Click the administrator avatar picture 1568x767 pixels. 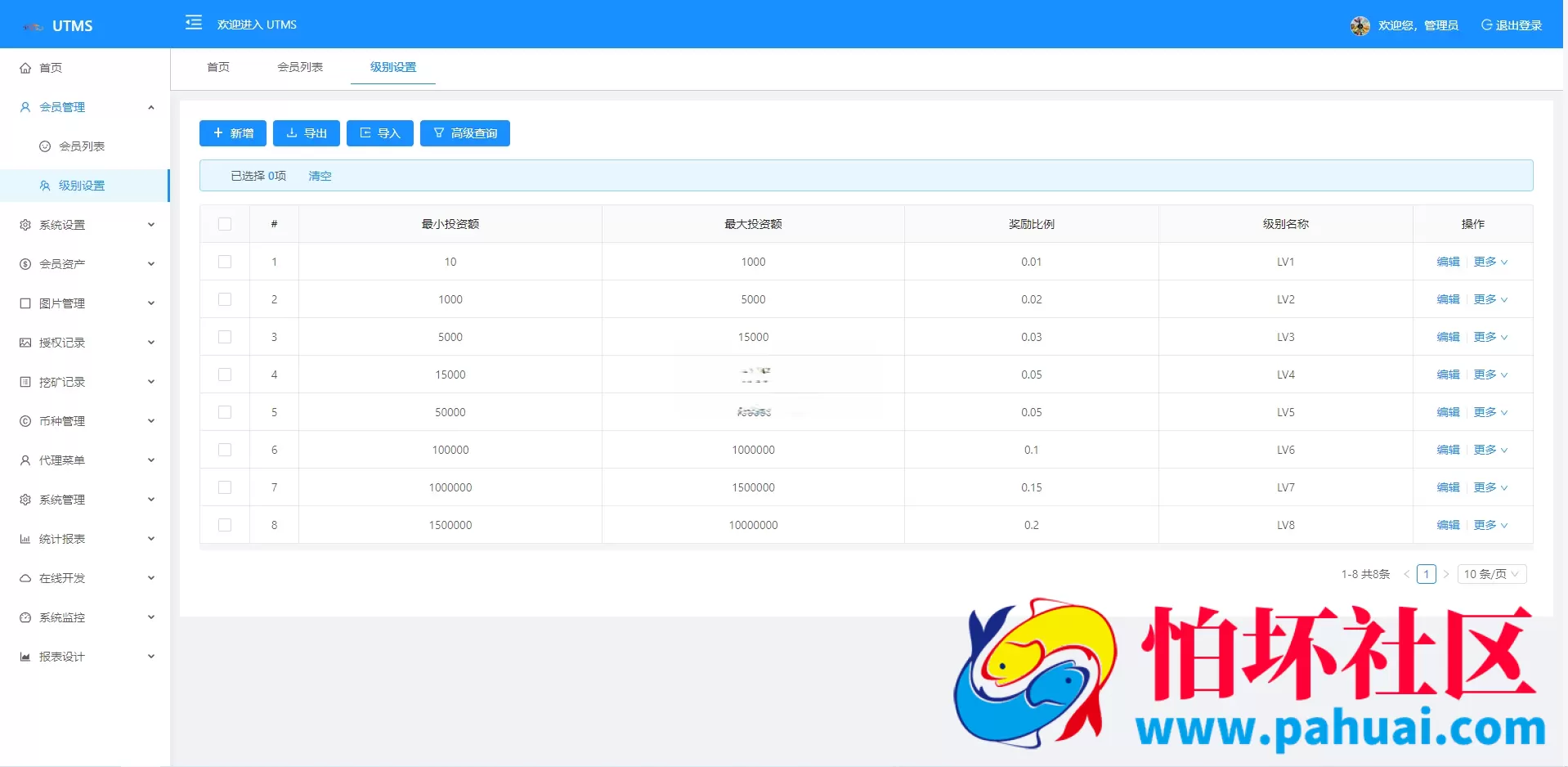(1360, 25)
